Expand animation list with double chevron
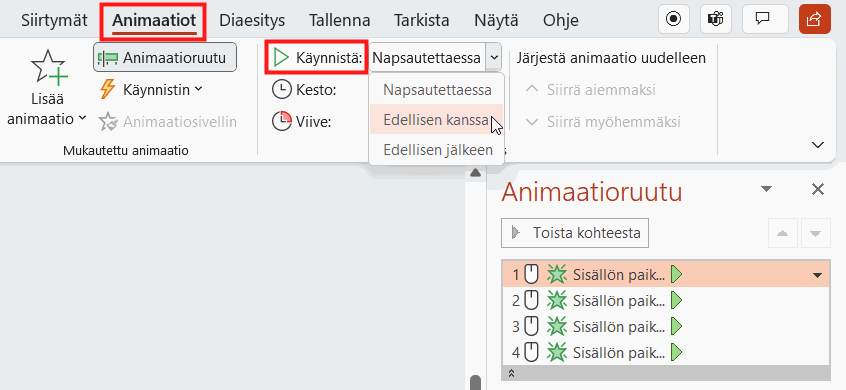The width and height of the screenshot is (846, 390). (x=512, y=373)
